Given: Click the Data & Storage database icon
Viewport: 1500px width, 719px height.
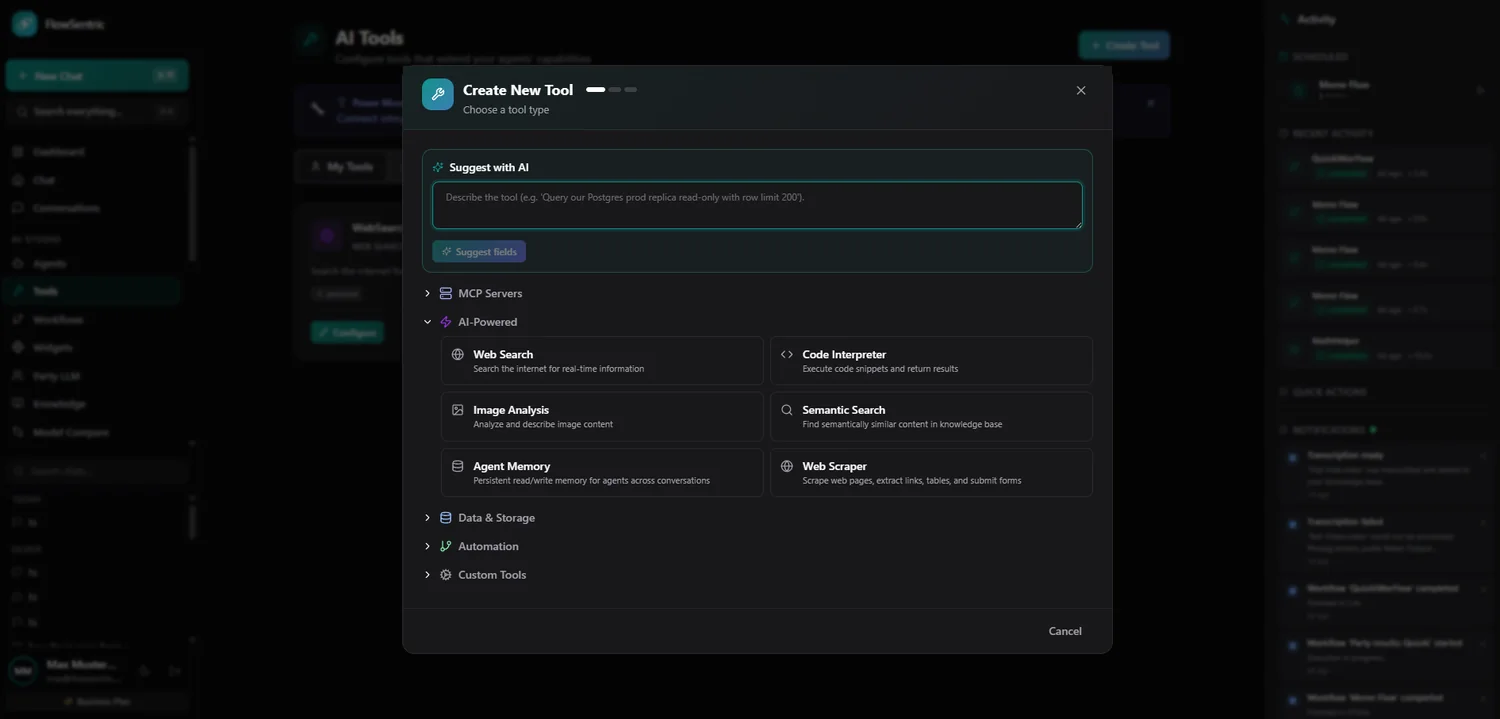Looking at the screenshot, I should tap(446, 518).
